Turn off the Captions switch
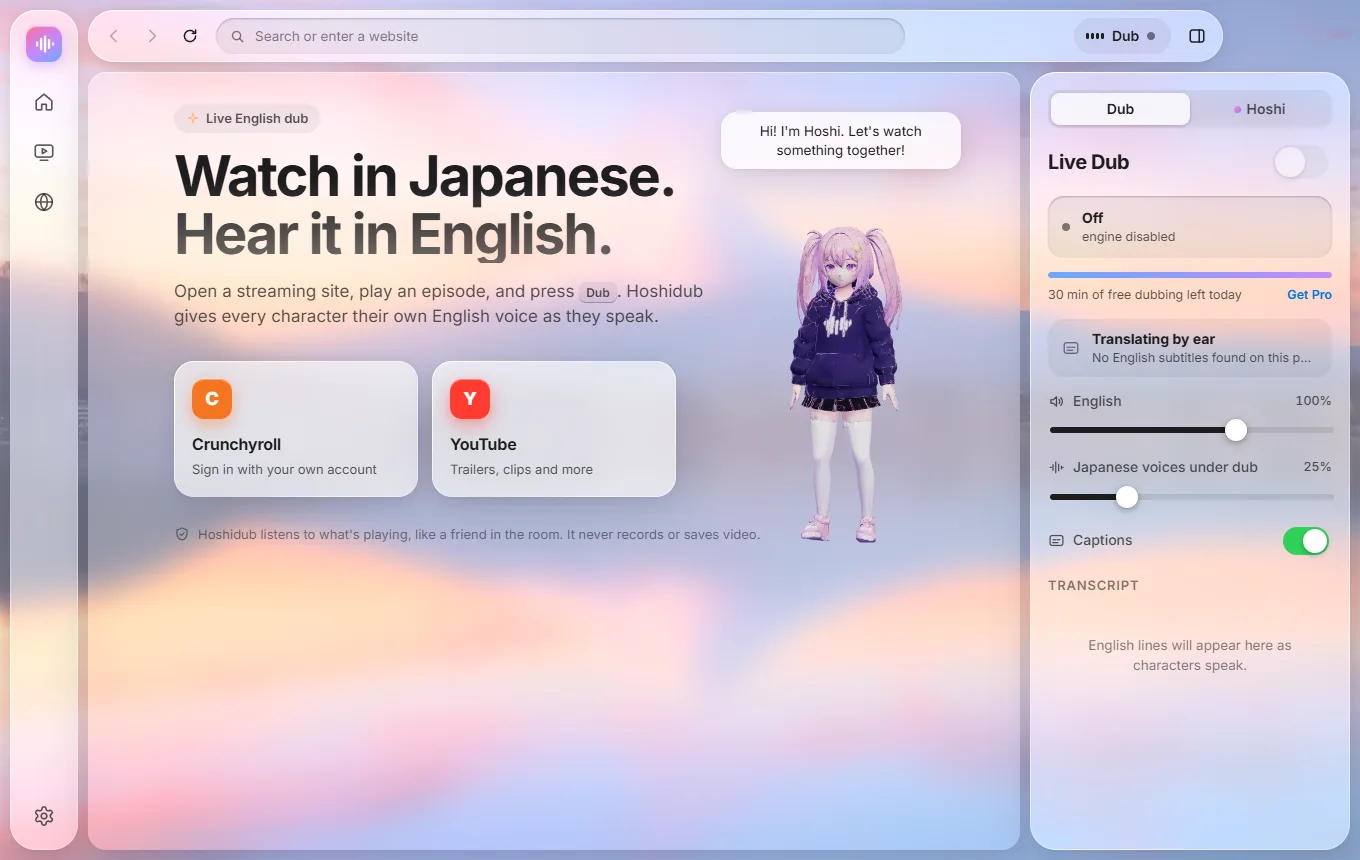1360x860 pixels. click(1306, 541)
